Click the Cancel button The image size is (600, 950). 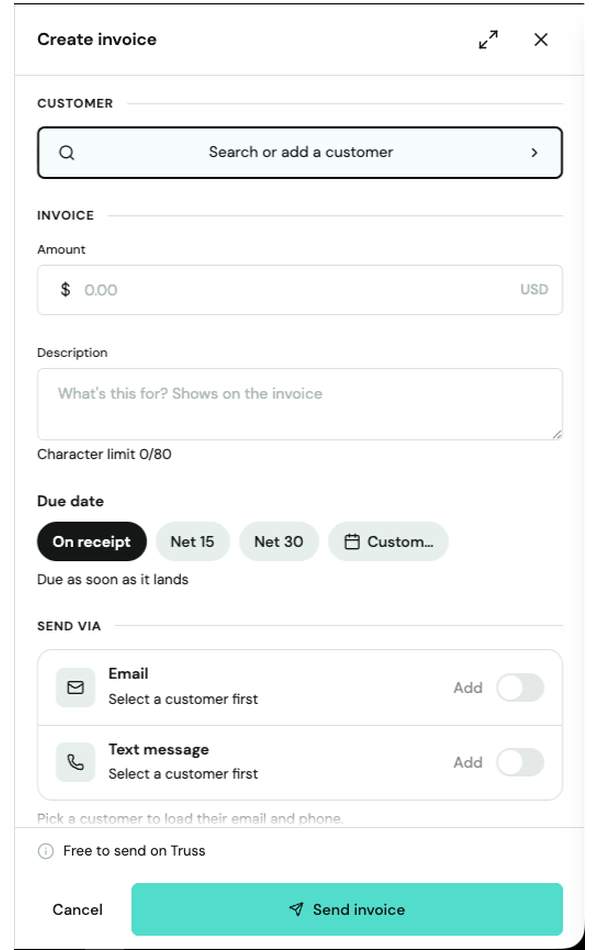tap(78, 909)
